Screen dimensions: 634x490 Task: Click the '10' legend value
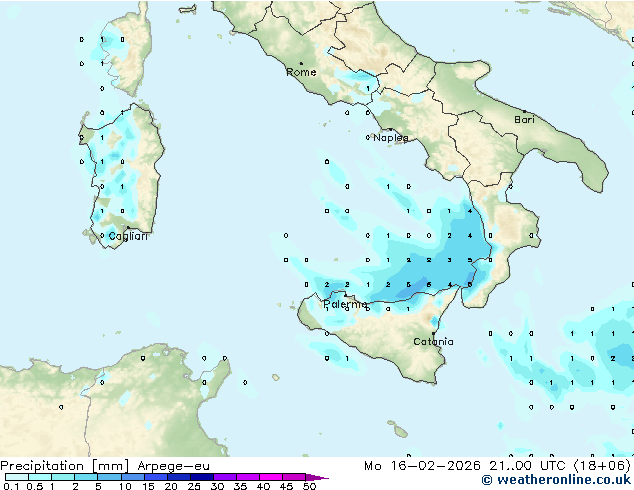(125, 486)
